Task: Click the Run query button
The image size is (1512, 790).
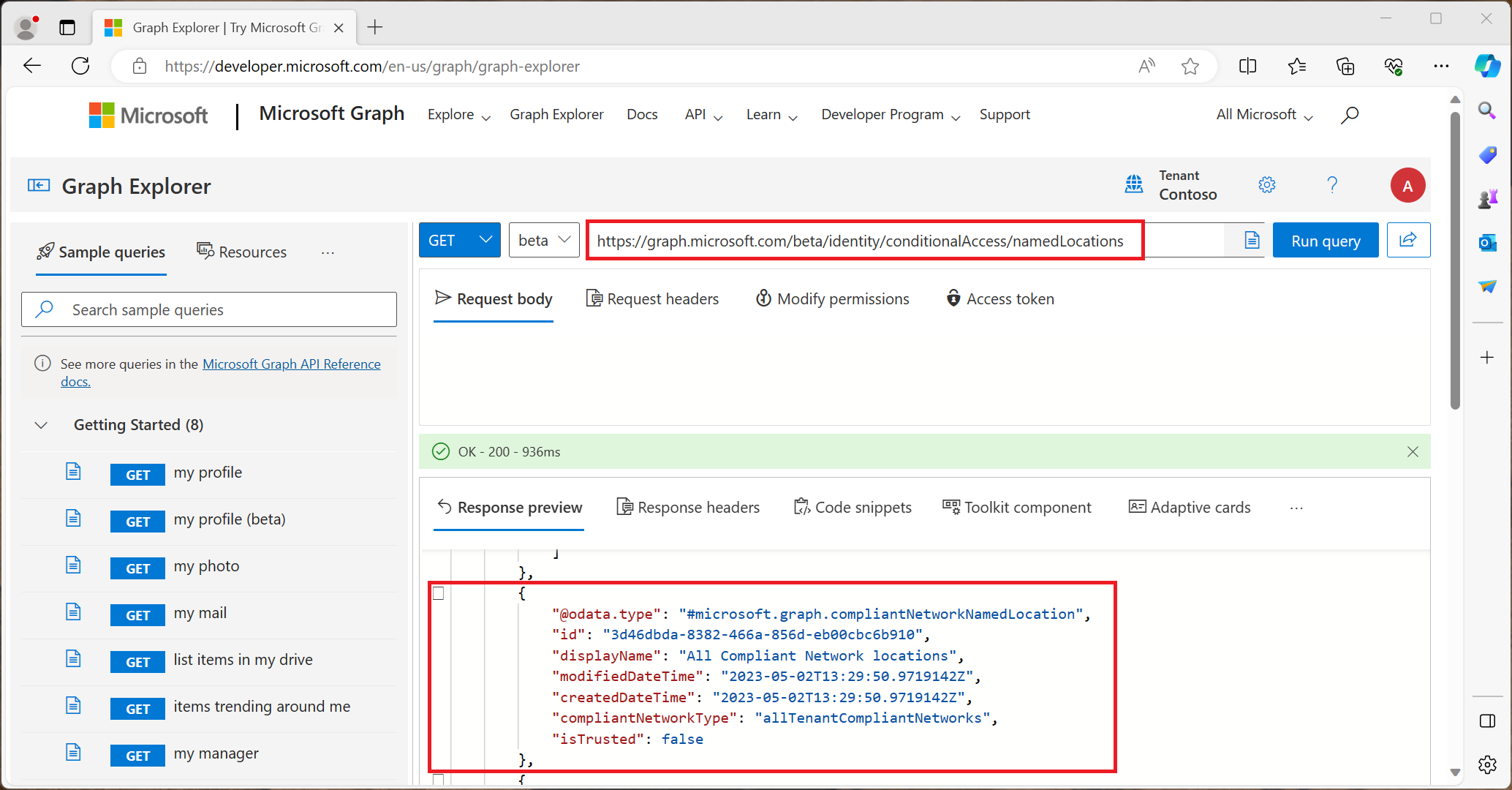Action: pyautogui.click(x=1326, y=241)
